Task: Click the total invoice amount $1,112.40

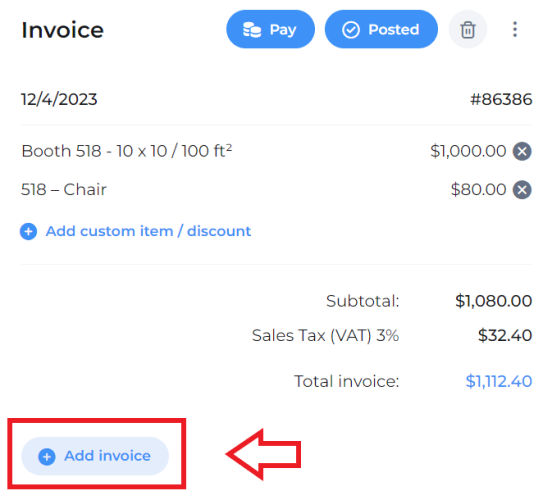Action: coord(499,381)
